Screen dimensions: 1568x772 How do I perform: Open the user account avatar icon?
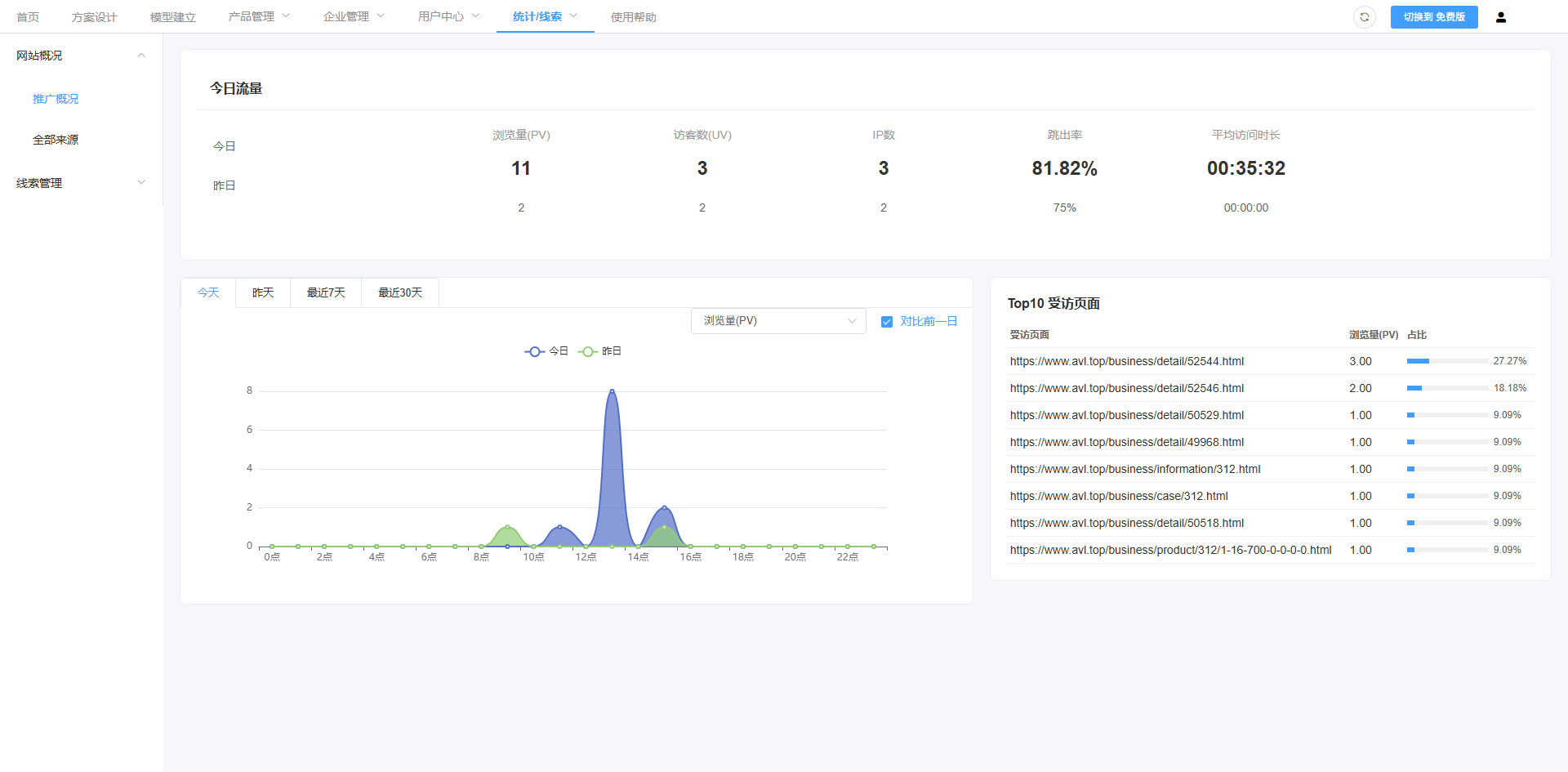point(1501,17)
